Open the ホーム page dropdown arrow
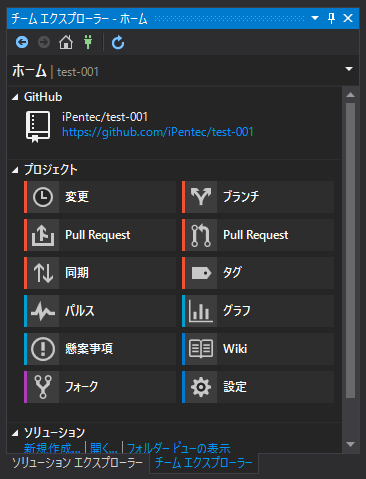Screen dimensions: 366x479 tap(349, 69)
